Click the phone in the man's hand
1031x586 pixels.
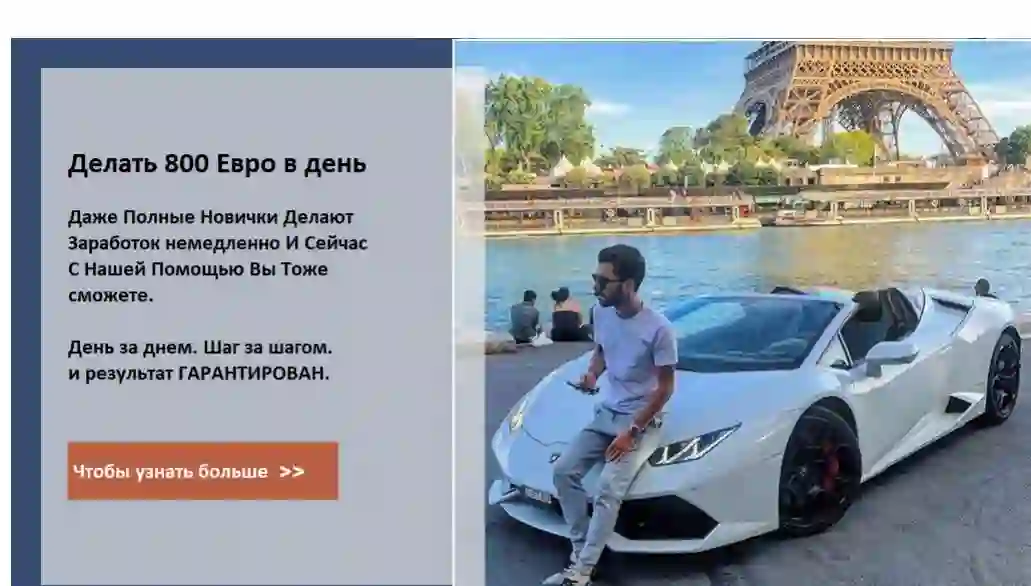[x=582, y=387]
